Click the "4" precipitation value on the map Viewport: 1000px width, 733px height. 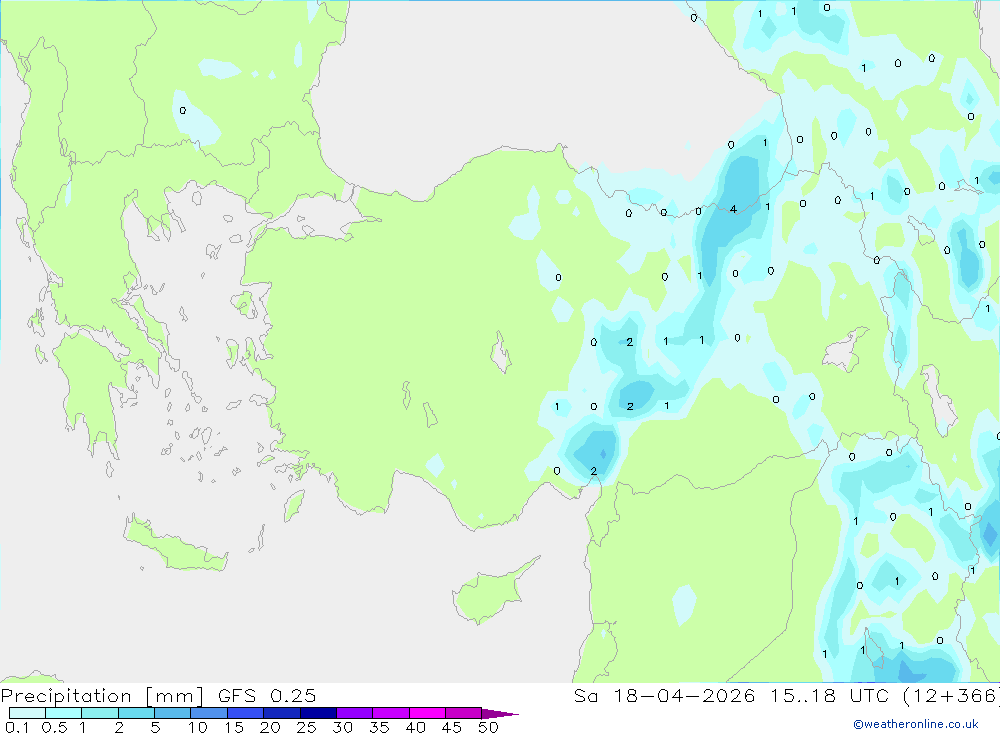click(x=733, y=209)
